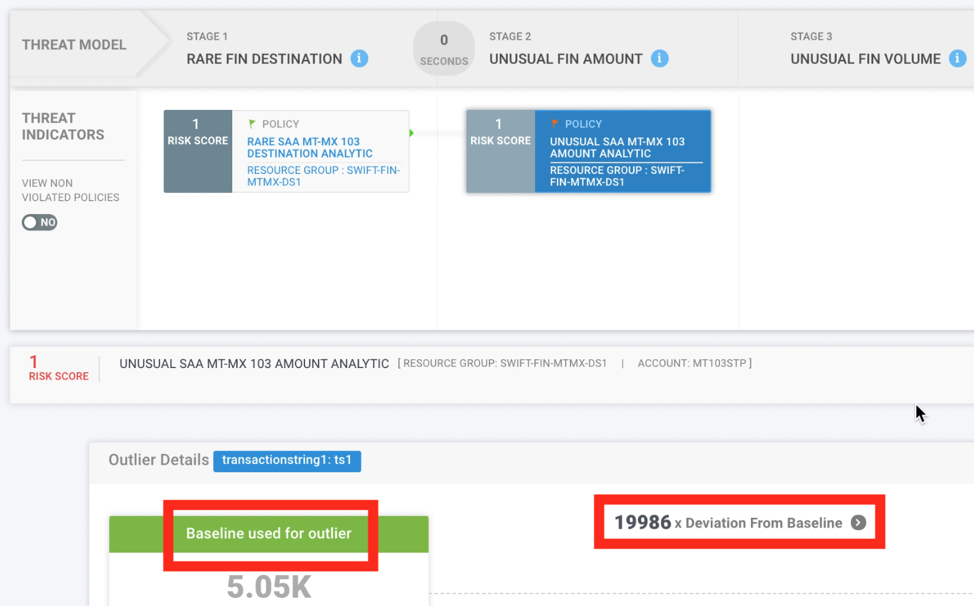This screenshot has height=606, width=974.
Task: Select Unusual SAA MT-MX 103 Amount Analytic card
Action: pyautogui.click(x=622, y=148)
